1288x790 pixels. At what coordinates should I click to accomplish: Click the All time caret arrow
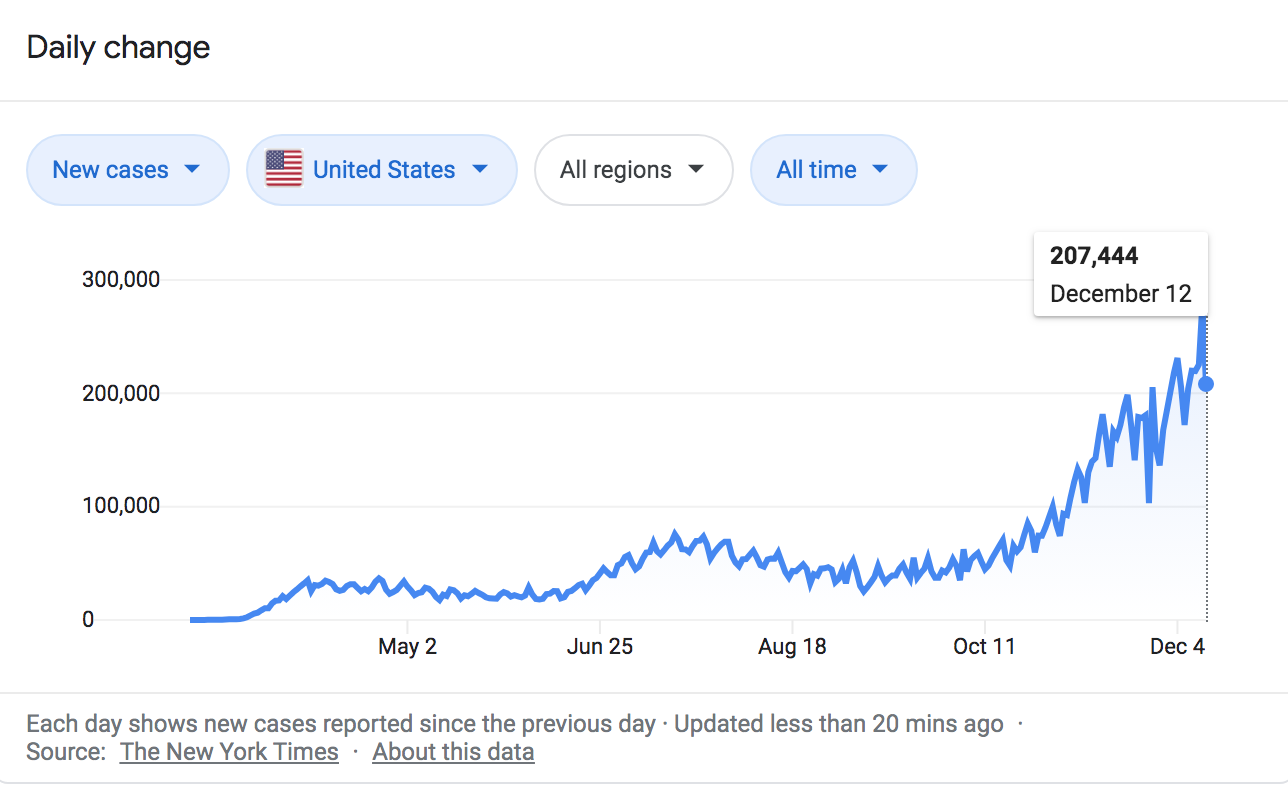[x=880, y=170]
